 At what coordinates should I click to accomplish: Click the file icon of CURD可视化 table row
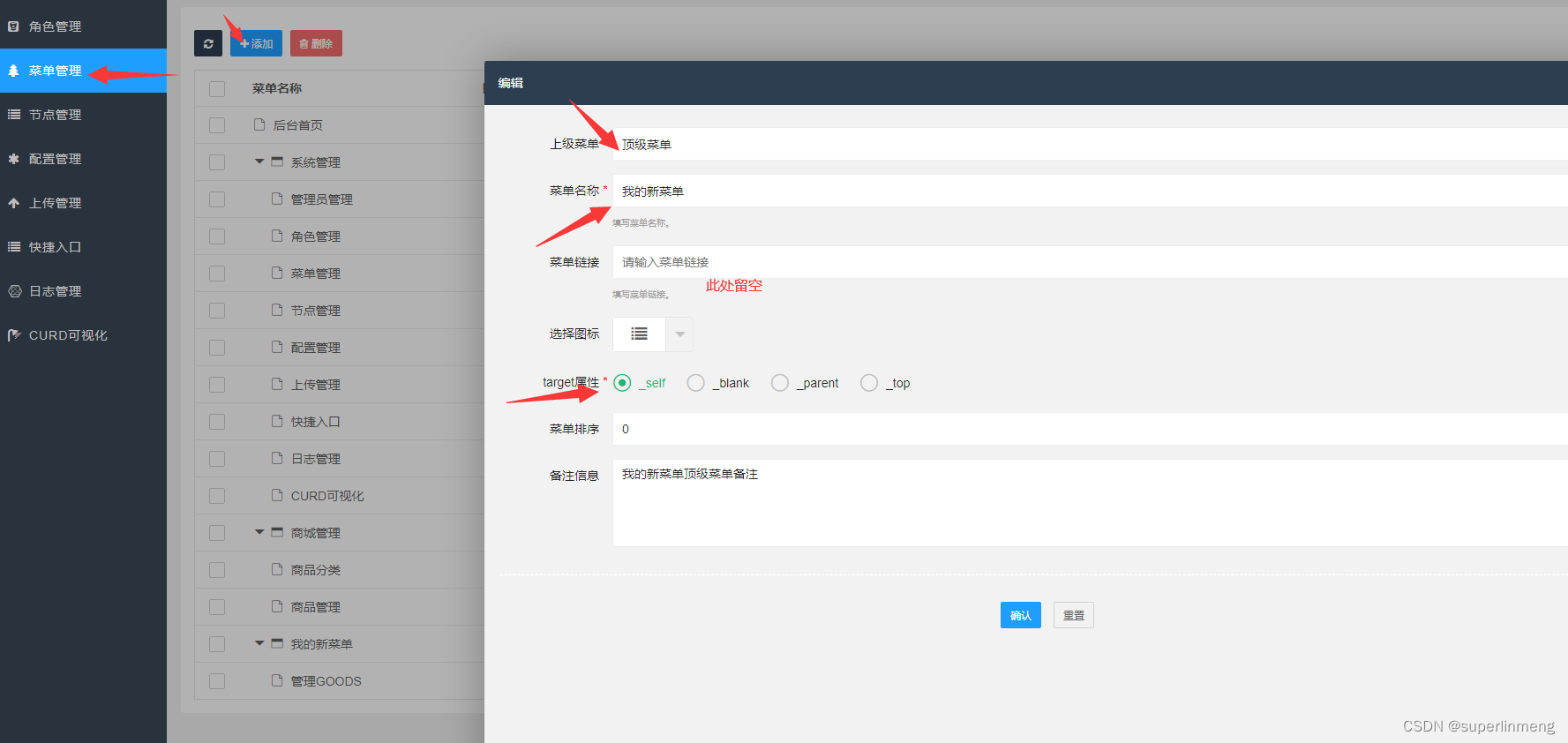click(277, 495)
